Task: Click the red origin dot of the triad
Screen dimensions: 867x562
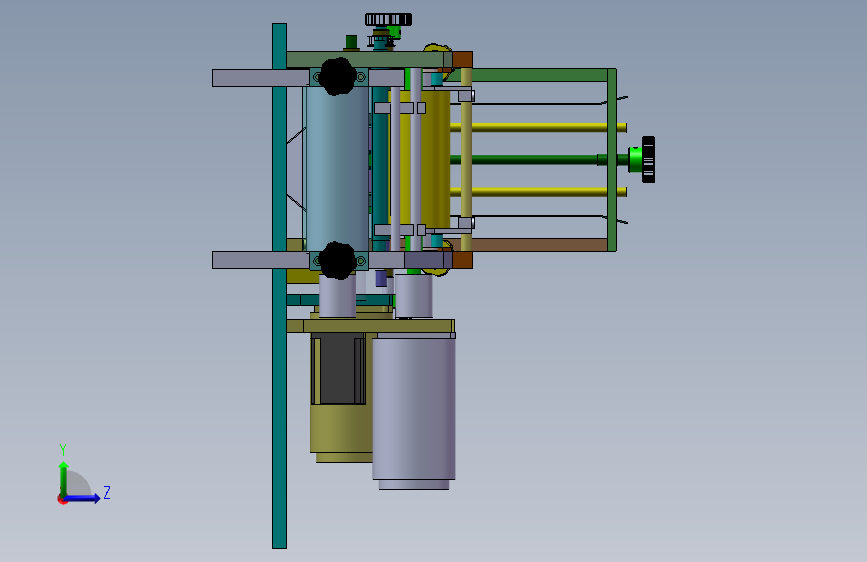Action: click(x=62, y=499)
